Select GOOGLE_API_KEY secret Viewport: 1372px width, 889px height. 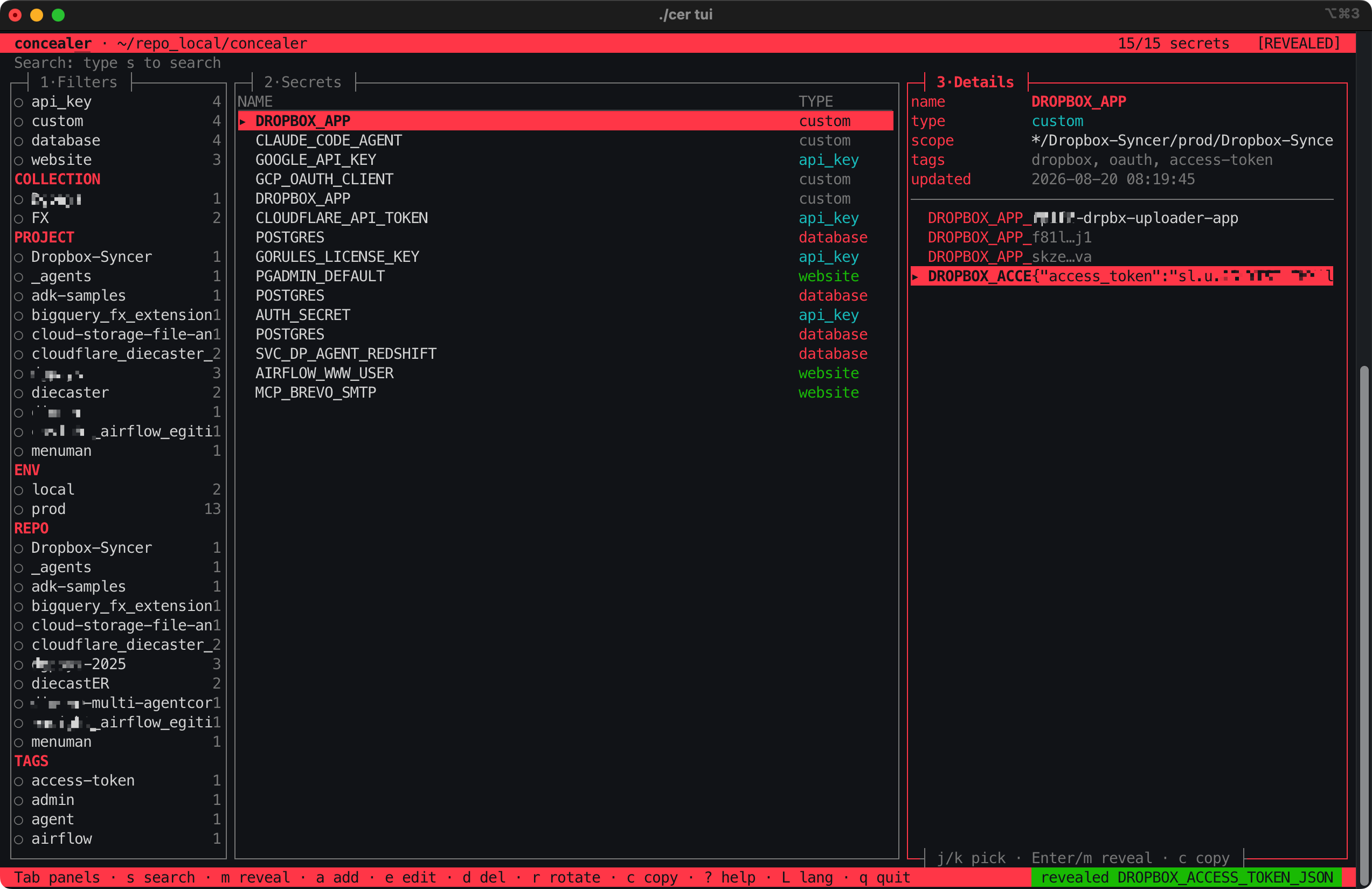[x=565, y=160]
